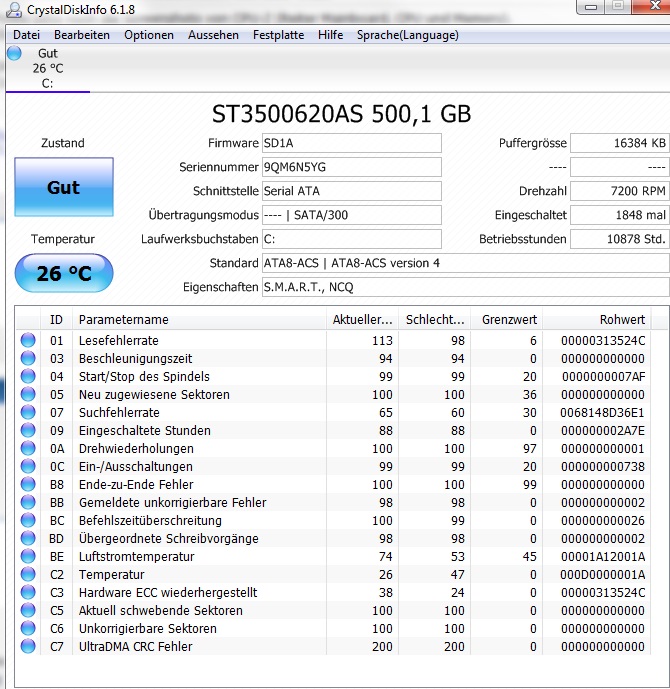Click the Rohwert column header
The width and height of the screenshot is (670, 689).
coord(597,319)
